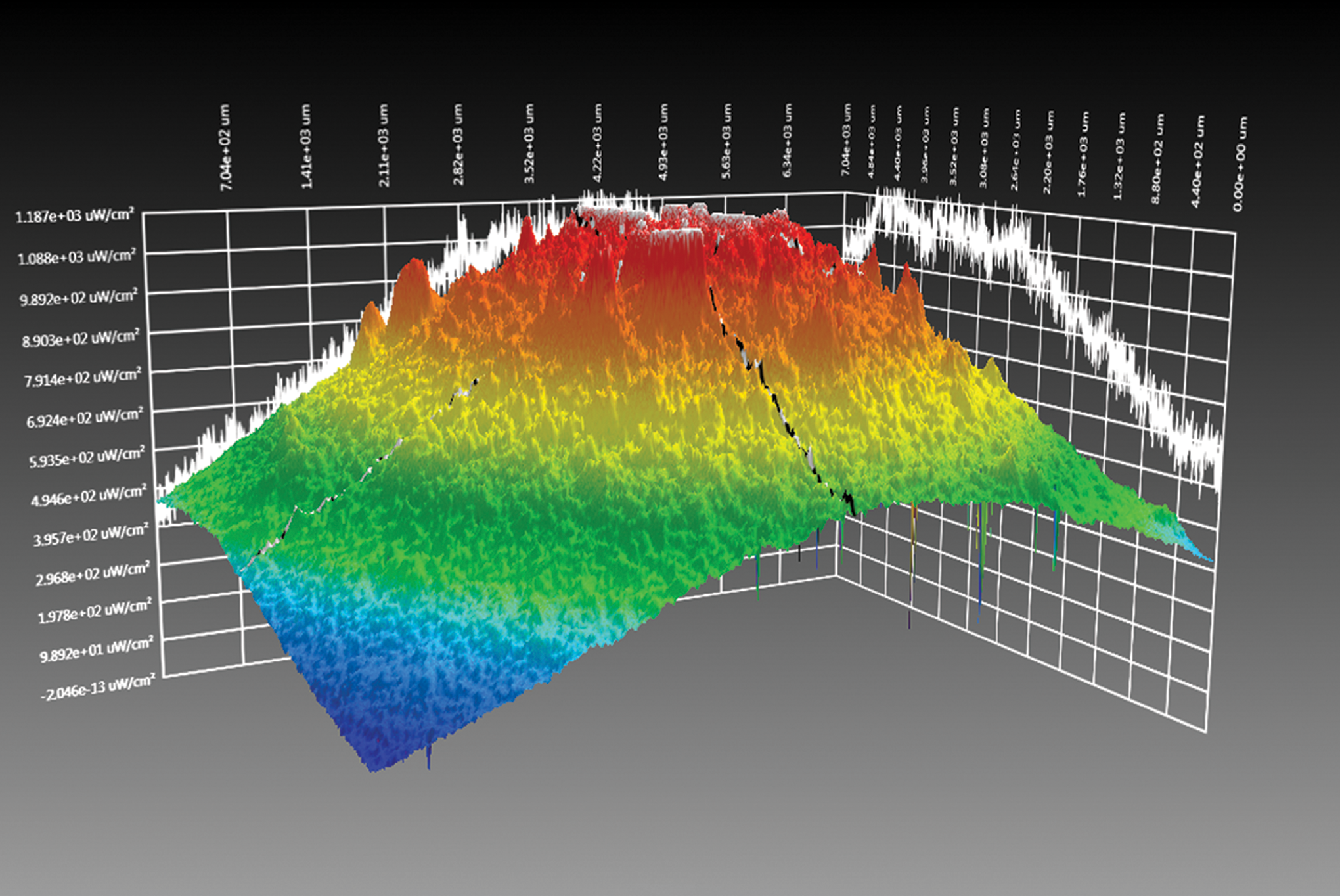Click the 1.088e+03 uW/cm² axis label
1340x896 pixels.
point(76,256)
